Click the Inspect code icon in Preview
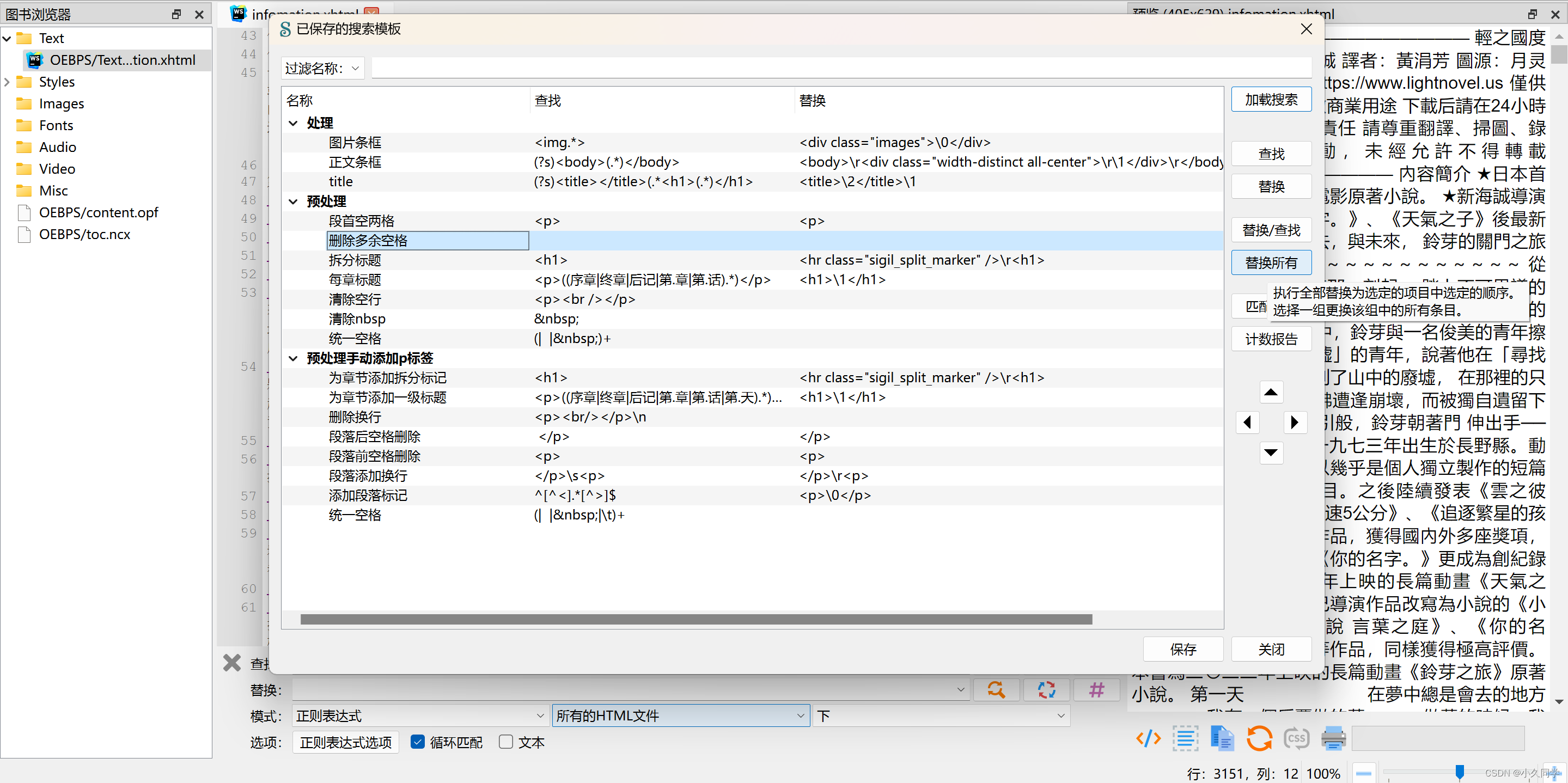The image size is (1568, 783). coord(1148,738)
